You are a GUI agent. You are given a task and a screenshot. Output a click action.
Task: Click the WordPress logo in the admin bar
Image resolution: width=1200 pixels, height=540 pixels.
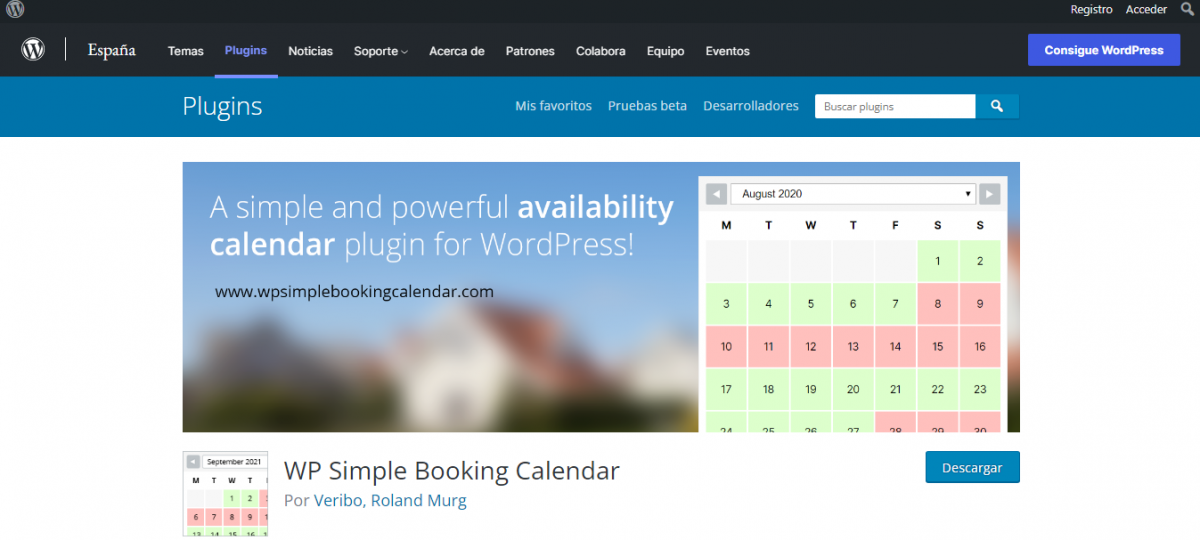coord(15,10)
